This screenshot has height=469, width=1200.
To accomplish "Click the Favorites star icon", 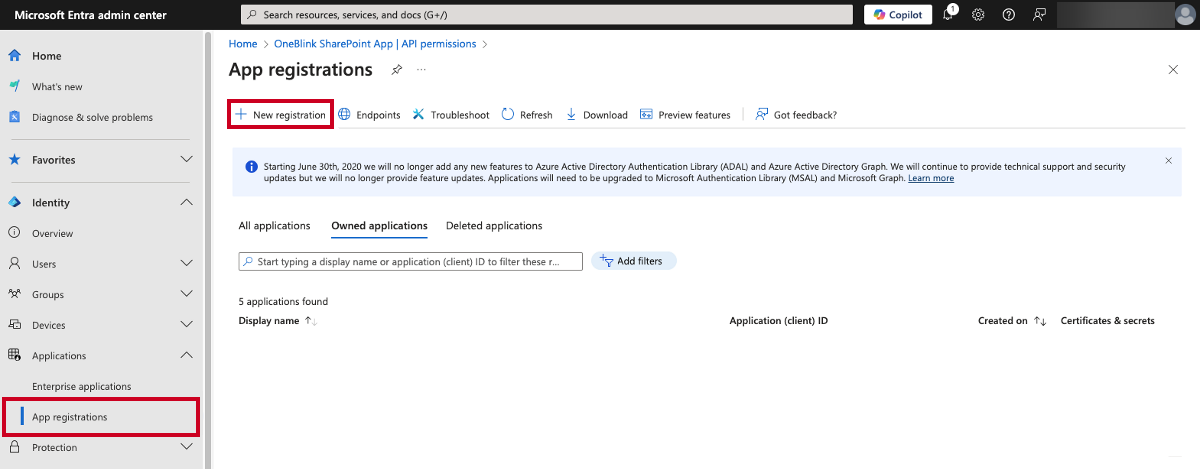I will 15,160.
